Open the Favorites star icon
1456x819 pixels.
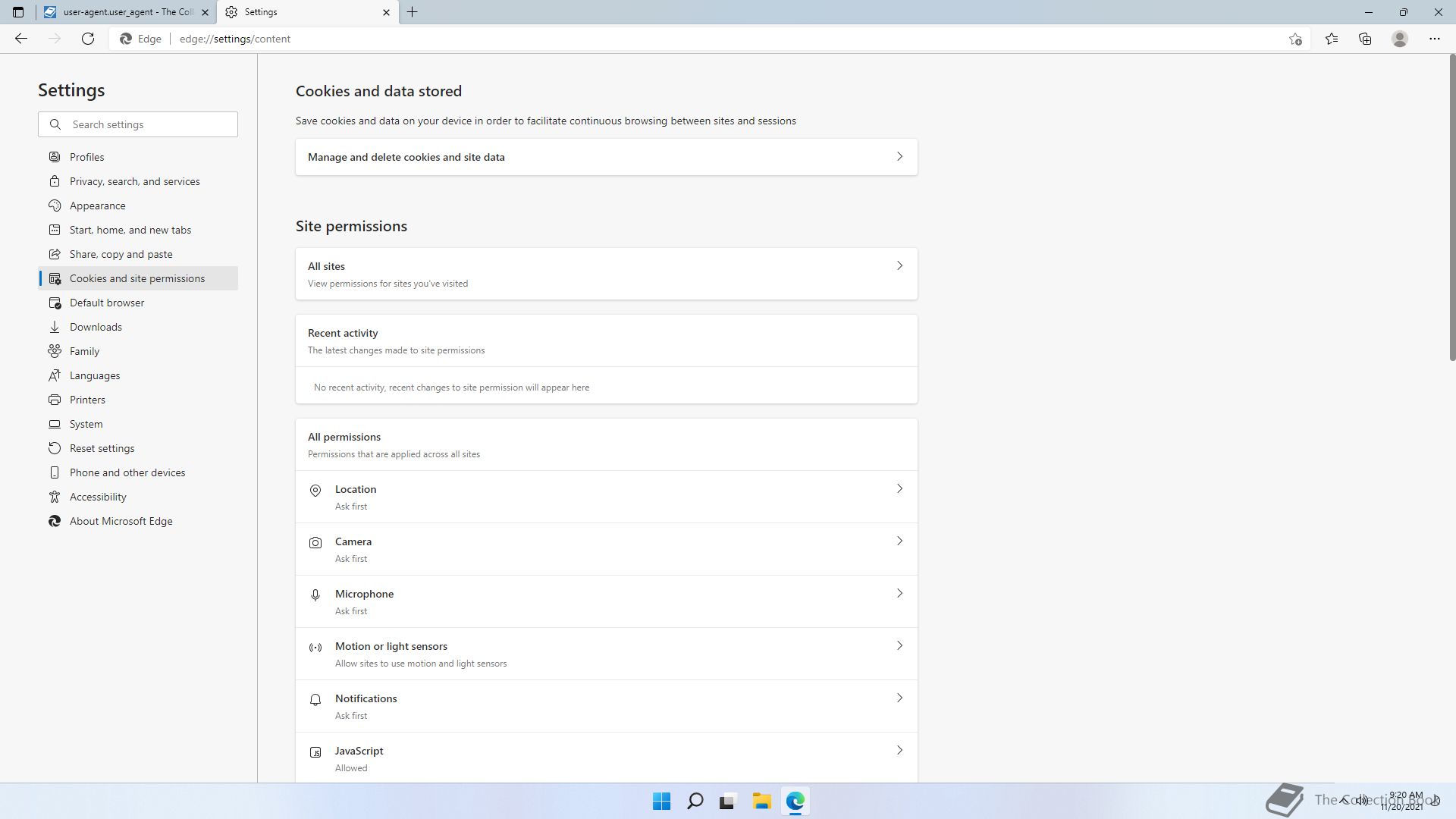1332,39
